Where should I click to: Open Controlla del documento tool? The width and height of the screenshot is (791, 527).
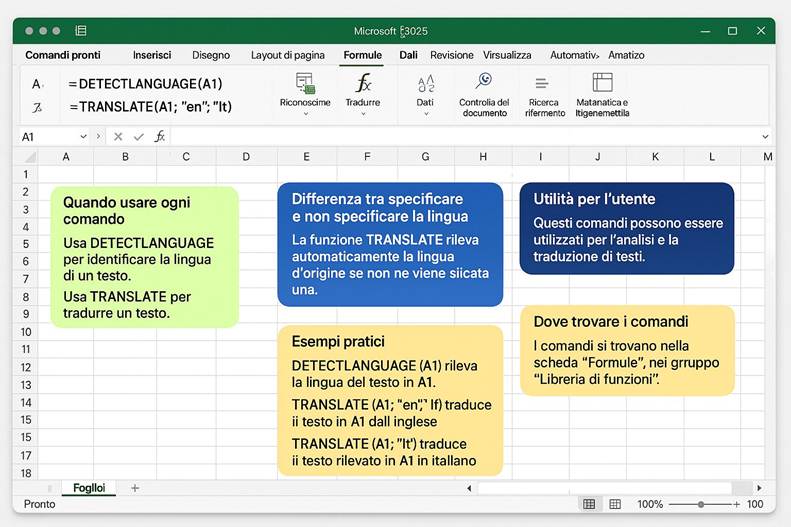pyautogui.click(x=484, y=81)
